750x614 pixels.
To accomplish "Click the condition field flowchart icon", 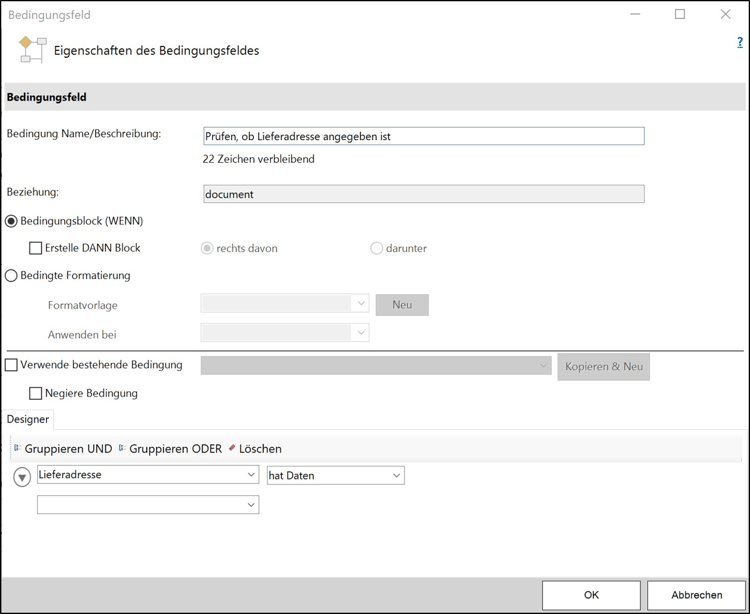I will point(33,50).
